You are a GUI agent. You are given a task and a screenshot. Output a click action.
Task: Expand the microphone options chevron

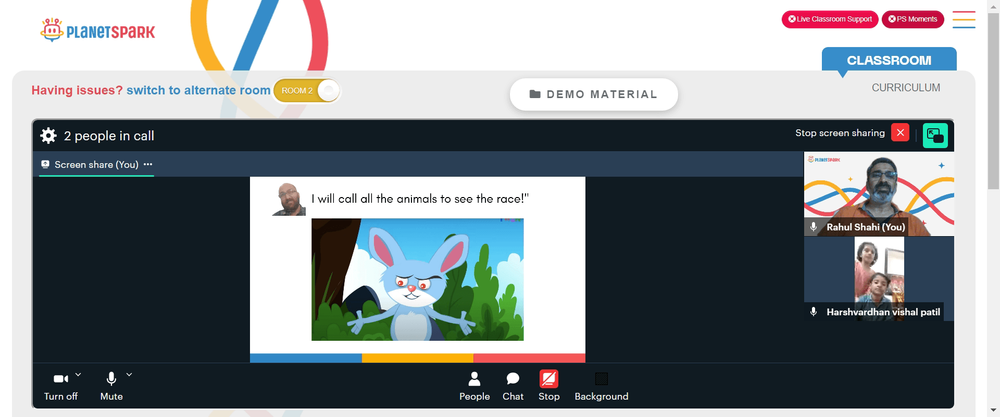129,374
